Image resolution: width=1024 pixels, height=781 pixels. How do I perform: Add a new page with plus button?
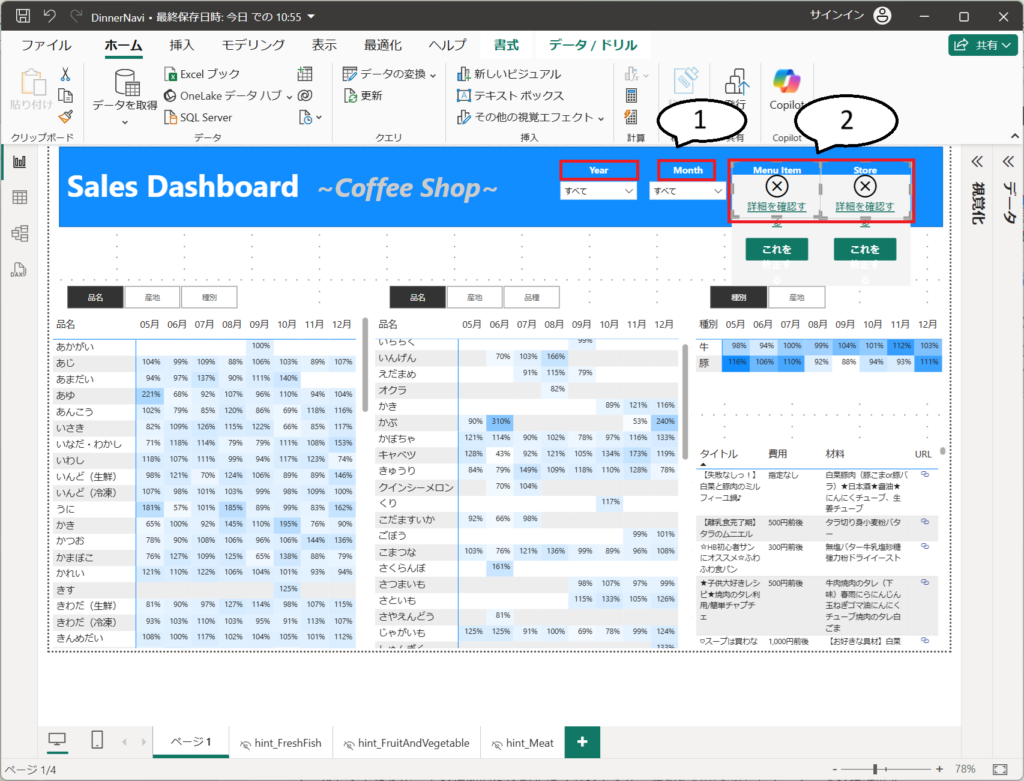[x=582, y=742]
